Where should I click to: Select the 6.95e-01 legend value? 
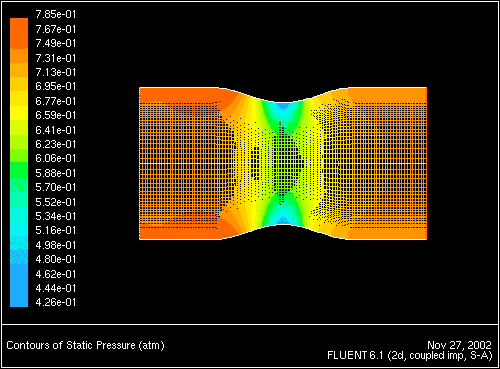[56, 86]
